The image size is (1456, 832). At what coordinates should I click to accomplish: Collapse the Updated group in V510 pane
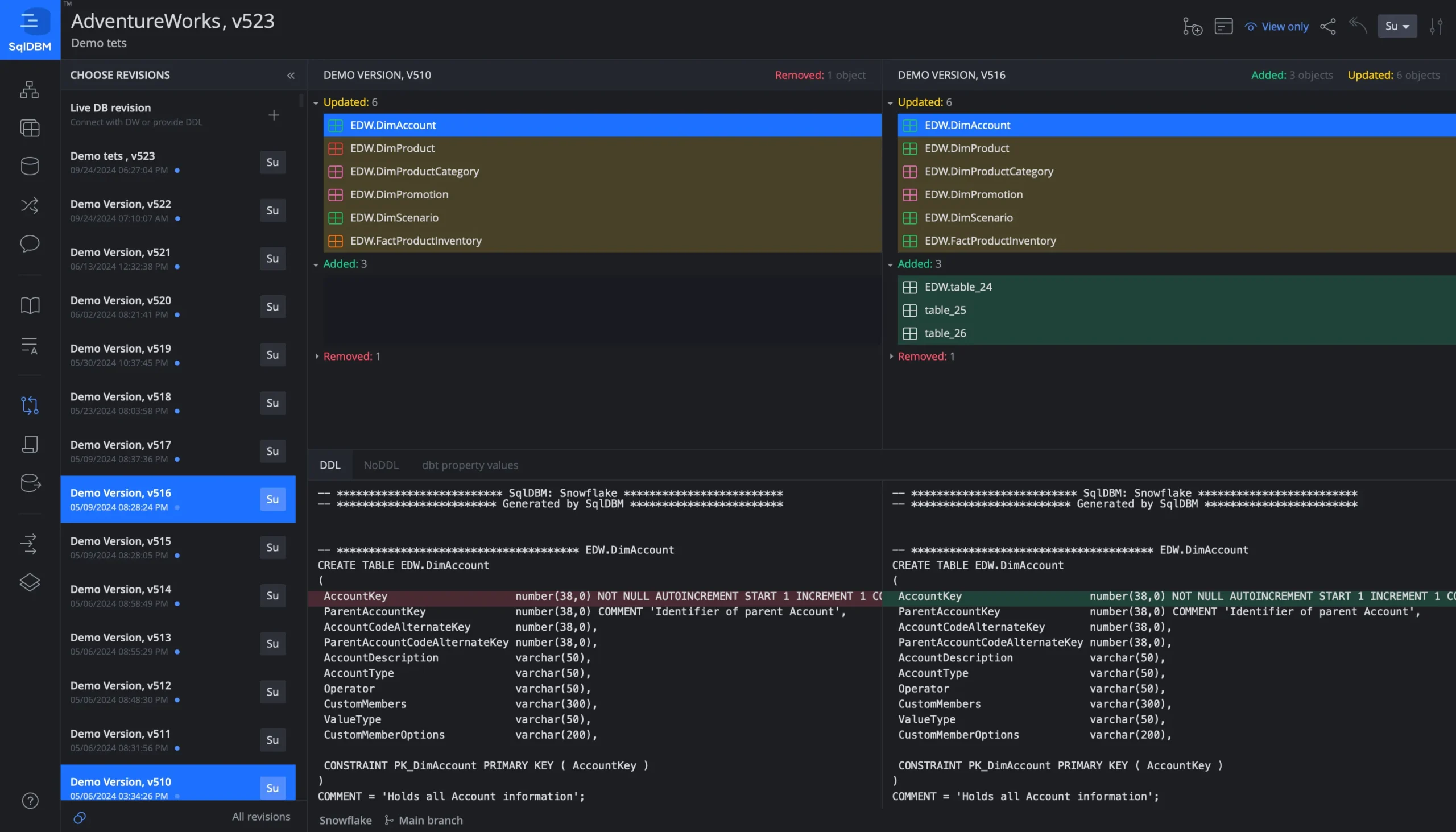coord(316,103)
